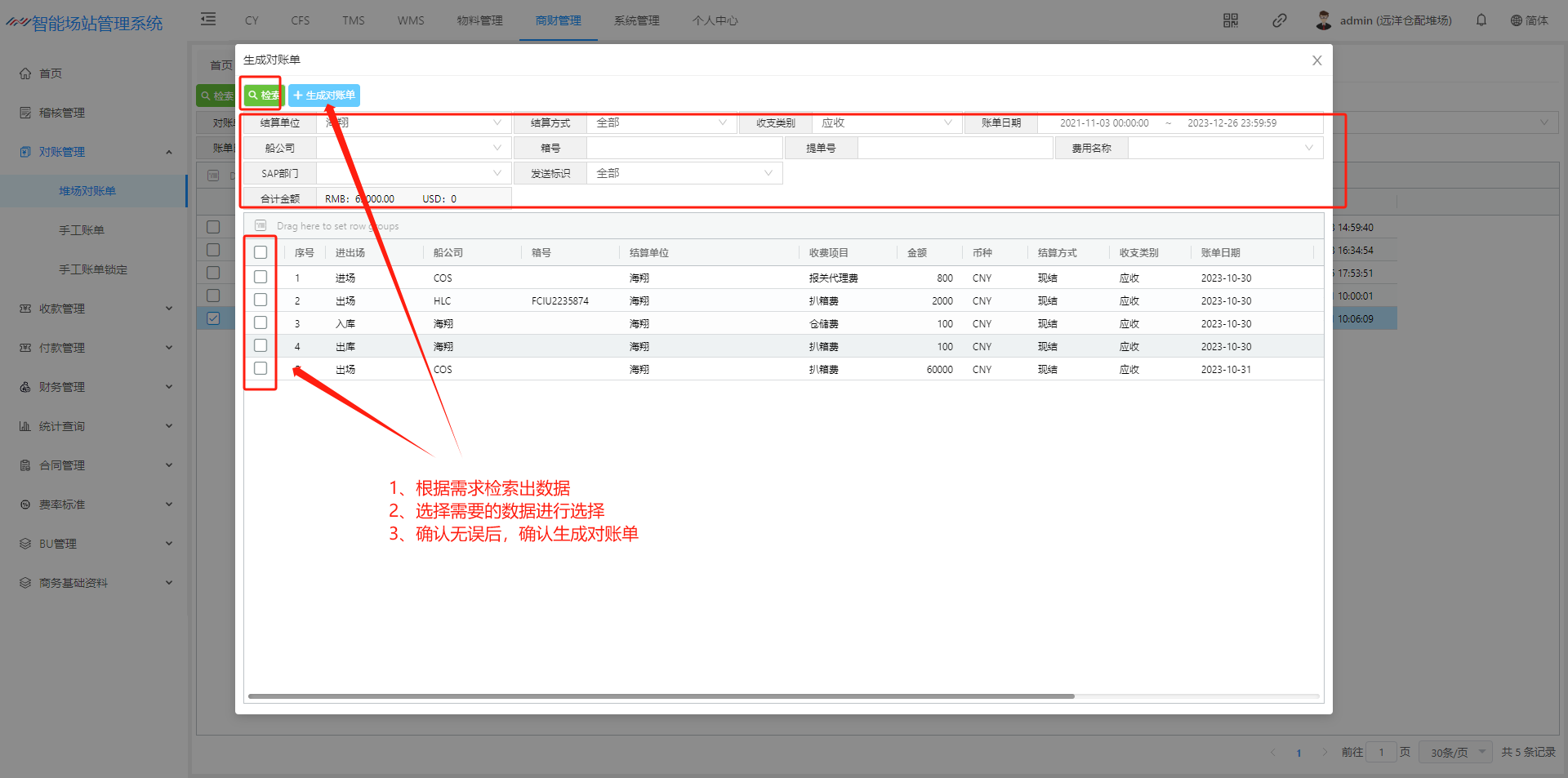Close the 生成对账单 dialog with X
The image size is (1568, 778).
pyautogui.click(x=1316, y=60)
